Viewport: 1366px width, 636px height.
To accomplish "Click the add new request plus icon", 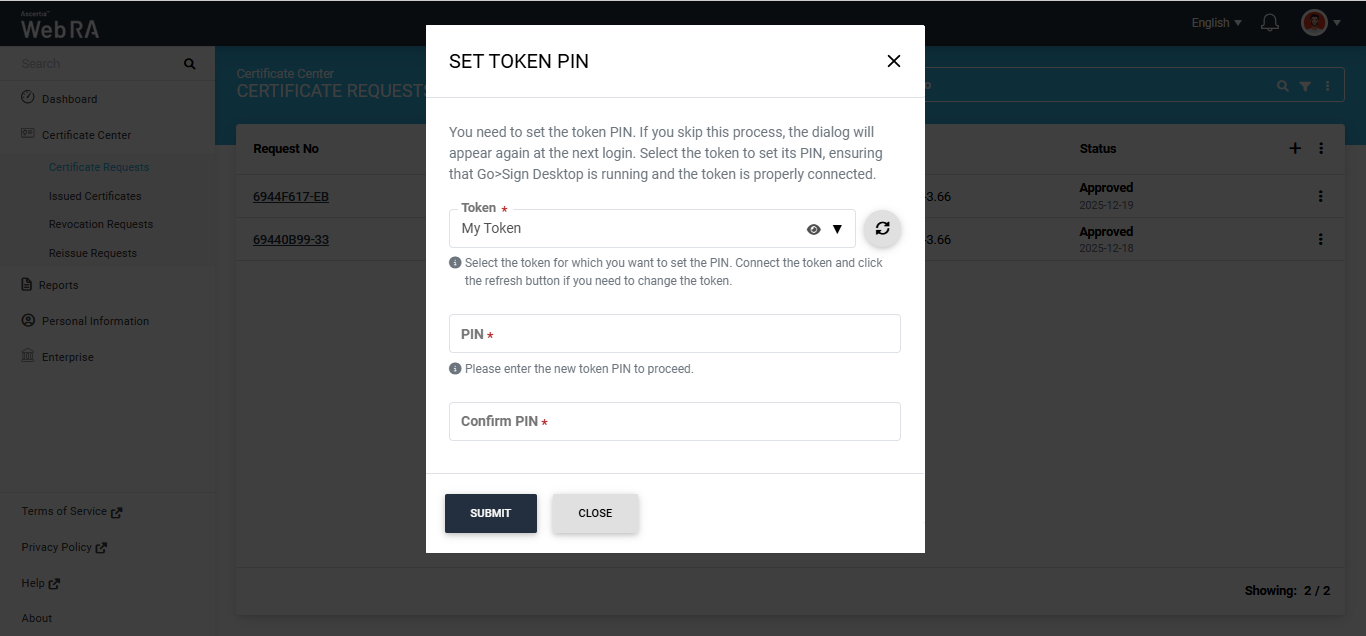I will 1295,148.
